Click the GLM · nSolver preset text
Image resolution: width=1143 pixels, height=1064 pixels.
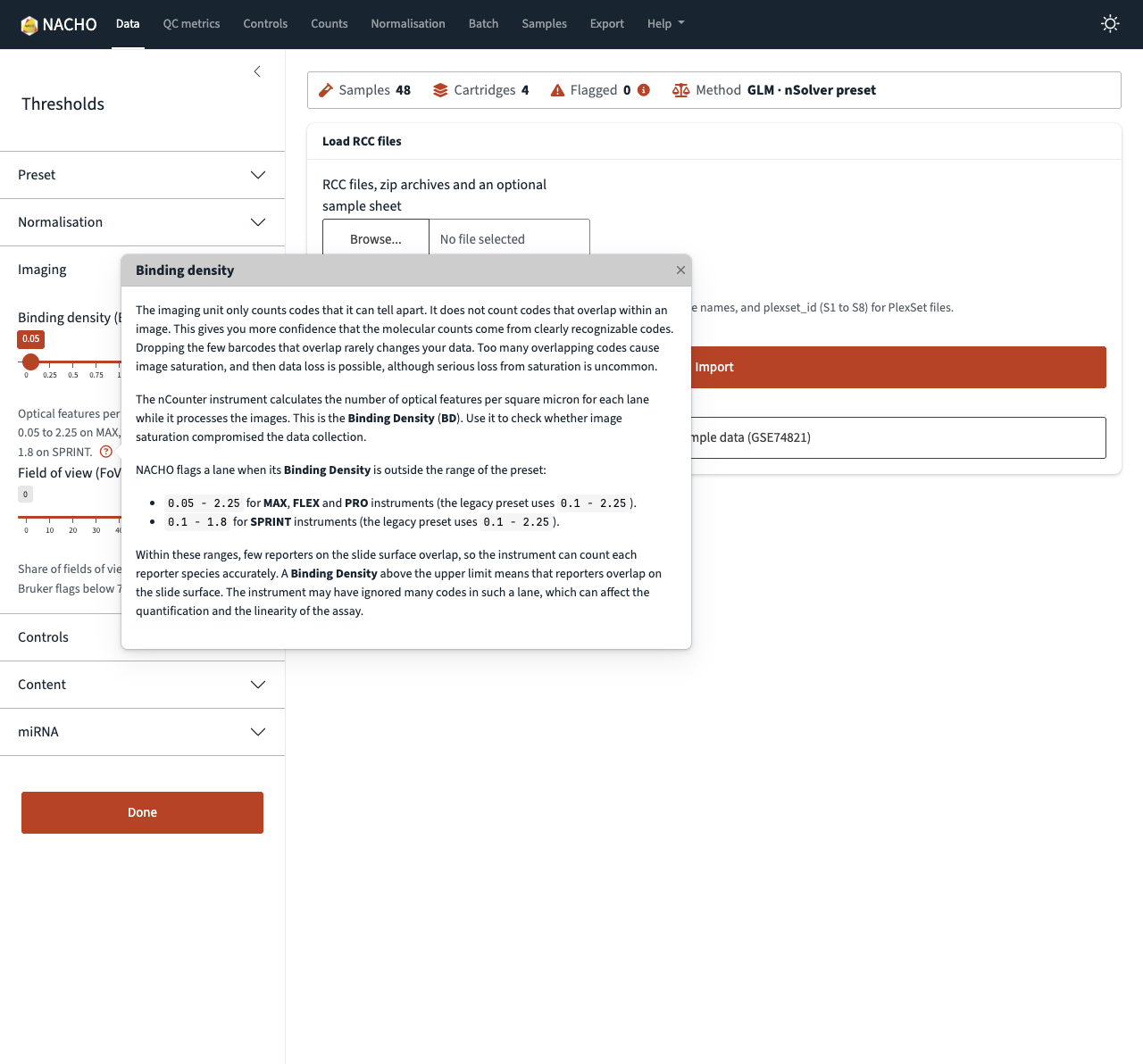click(812, 90)
